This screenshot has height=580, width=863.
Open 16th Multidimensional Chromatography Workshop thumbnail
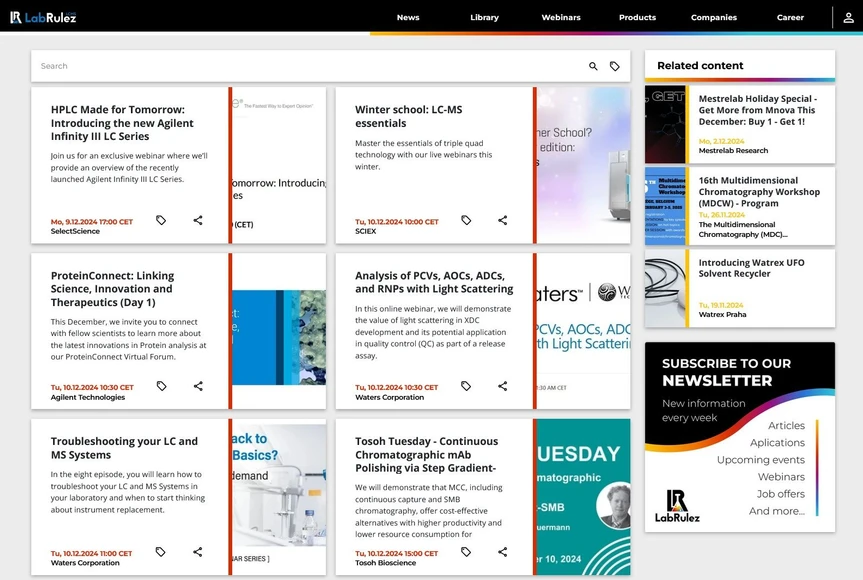tap(665, 206)
